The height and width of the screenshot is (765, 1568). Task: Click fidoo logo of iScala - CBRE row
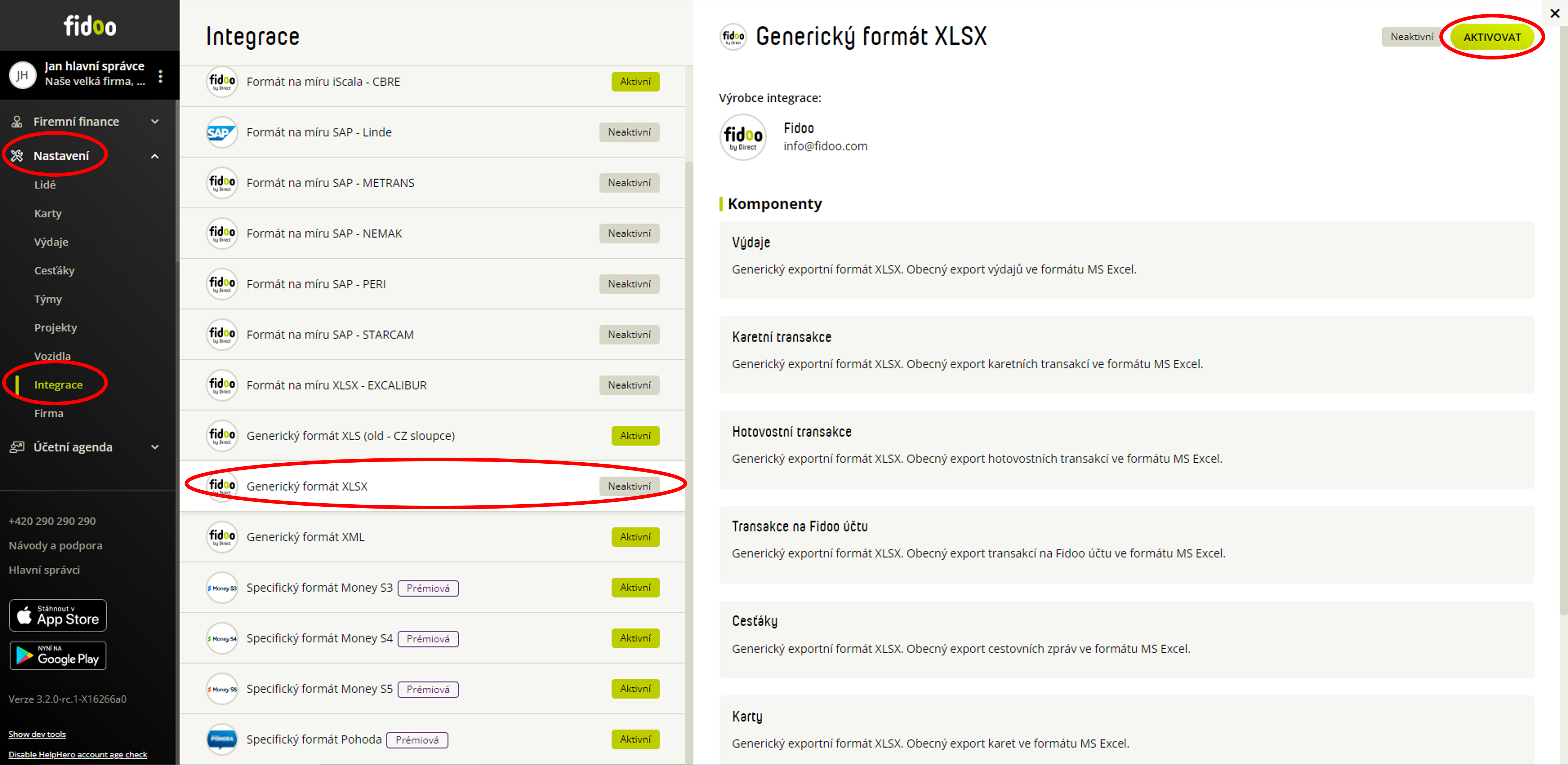point(222,82)
